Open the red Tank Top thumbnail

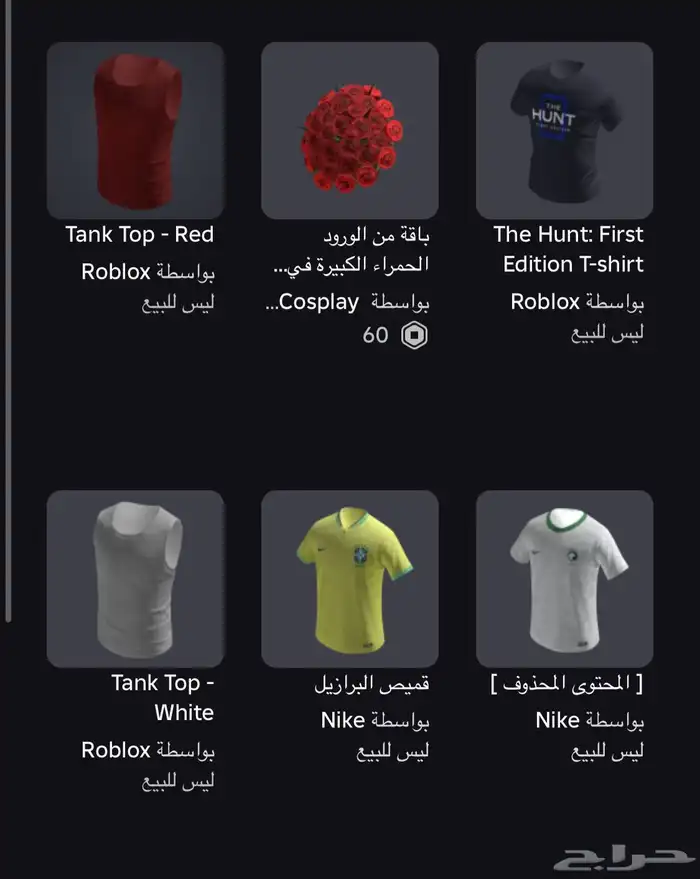pos(136,130)
